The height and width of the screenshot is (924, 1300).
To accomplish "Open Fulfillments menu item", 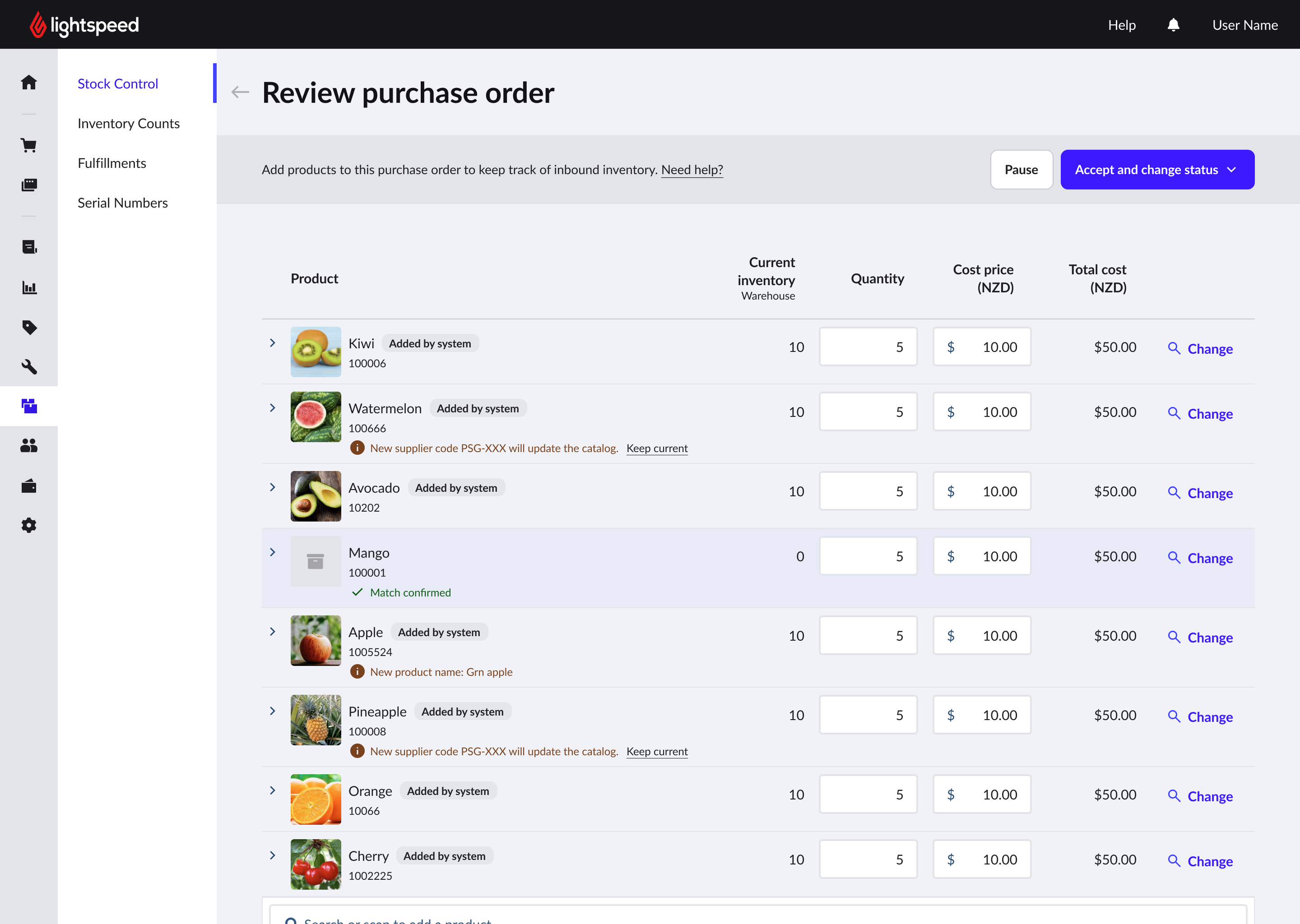I will click(x=111, y=163).
